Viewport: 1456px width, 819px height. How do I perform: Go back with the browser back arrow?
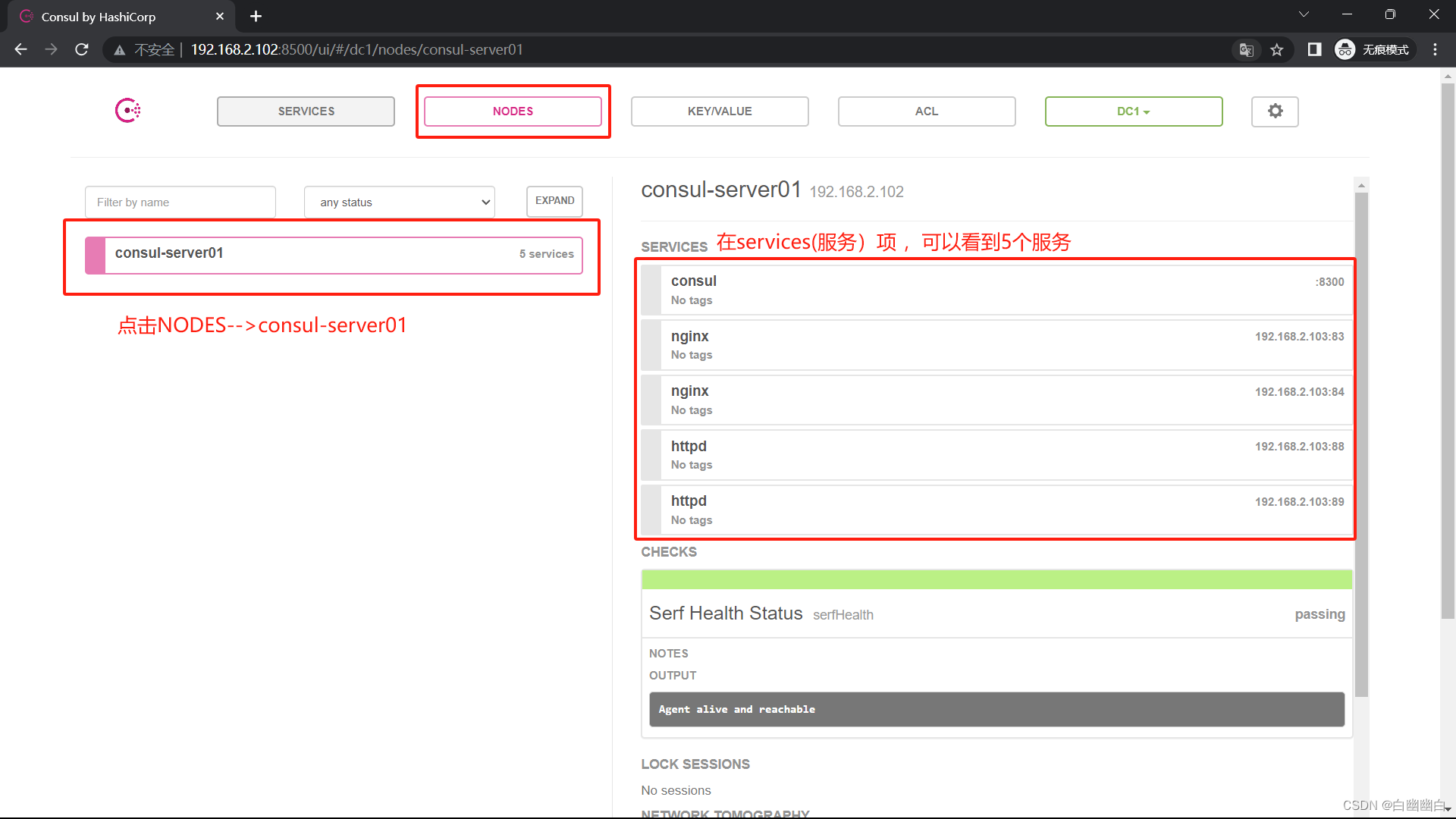20,49
